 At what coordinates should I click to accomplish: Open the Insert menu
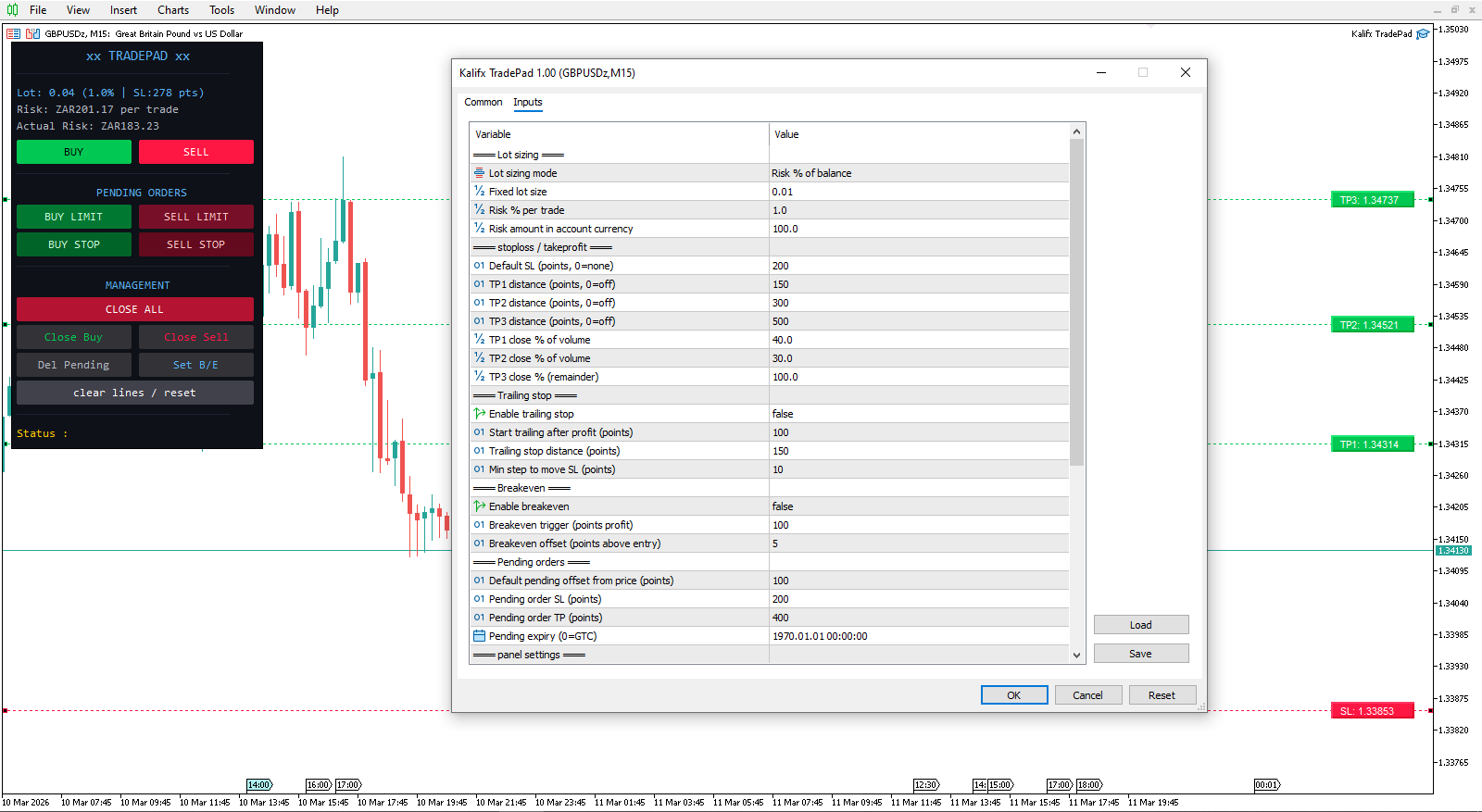(123, 10)
